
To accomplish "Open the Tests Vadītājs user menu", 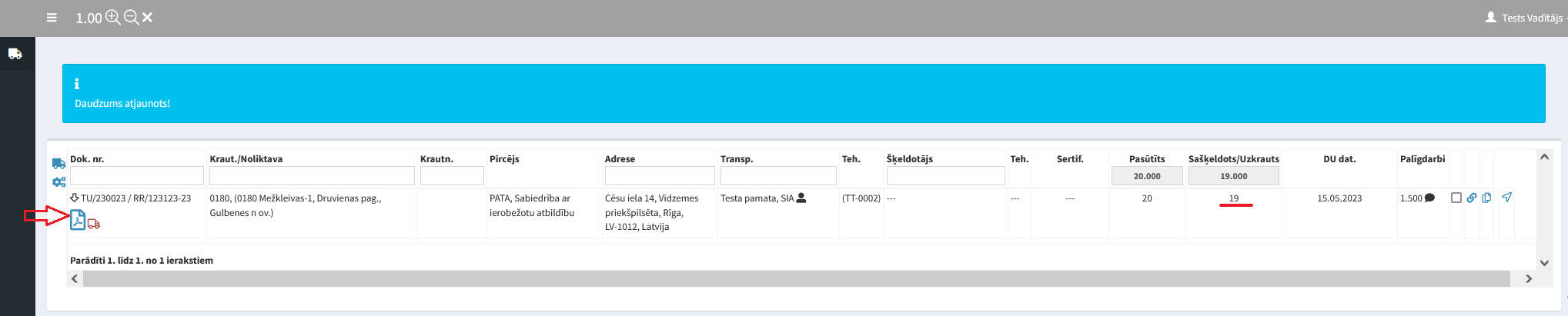I will click(x=1526, y=18).
